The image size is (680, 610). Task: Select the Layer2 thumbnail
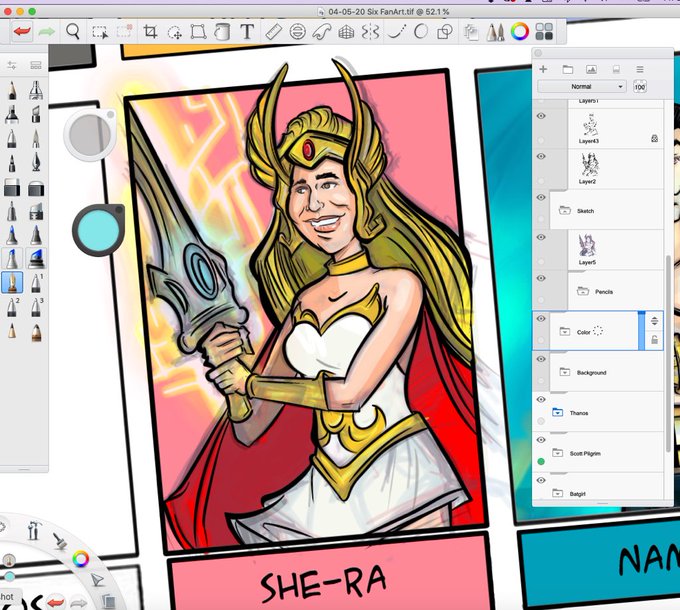click(589, 165)
